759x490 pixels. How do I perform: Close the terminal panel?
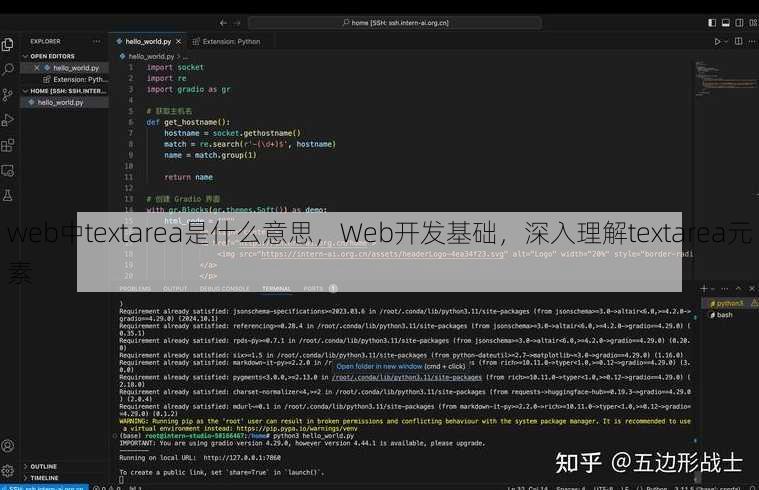pos(752,289)
